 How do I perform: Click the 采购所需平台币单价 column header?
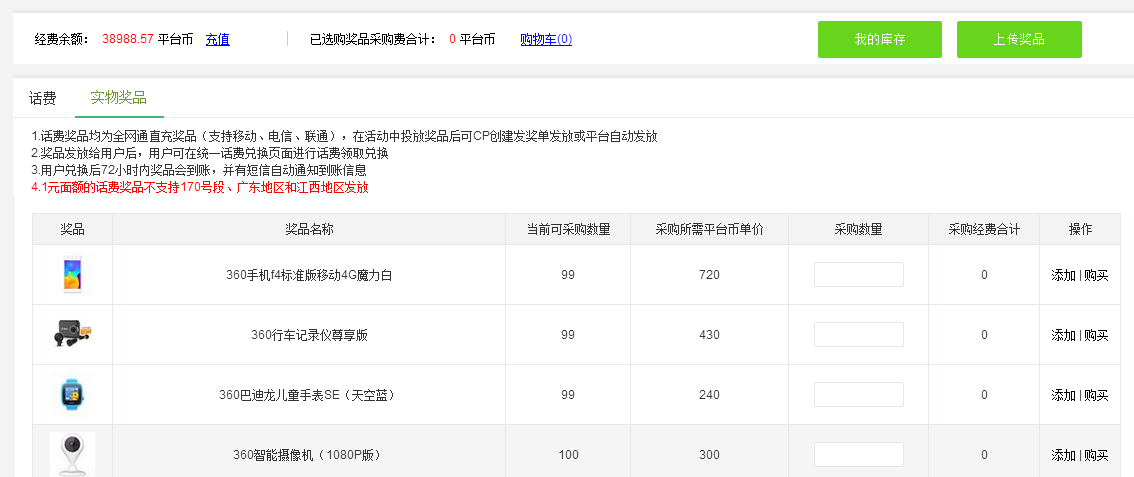(709, 230)
